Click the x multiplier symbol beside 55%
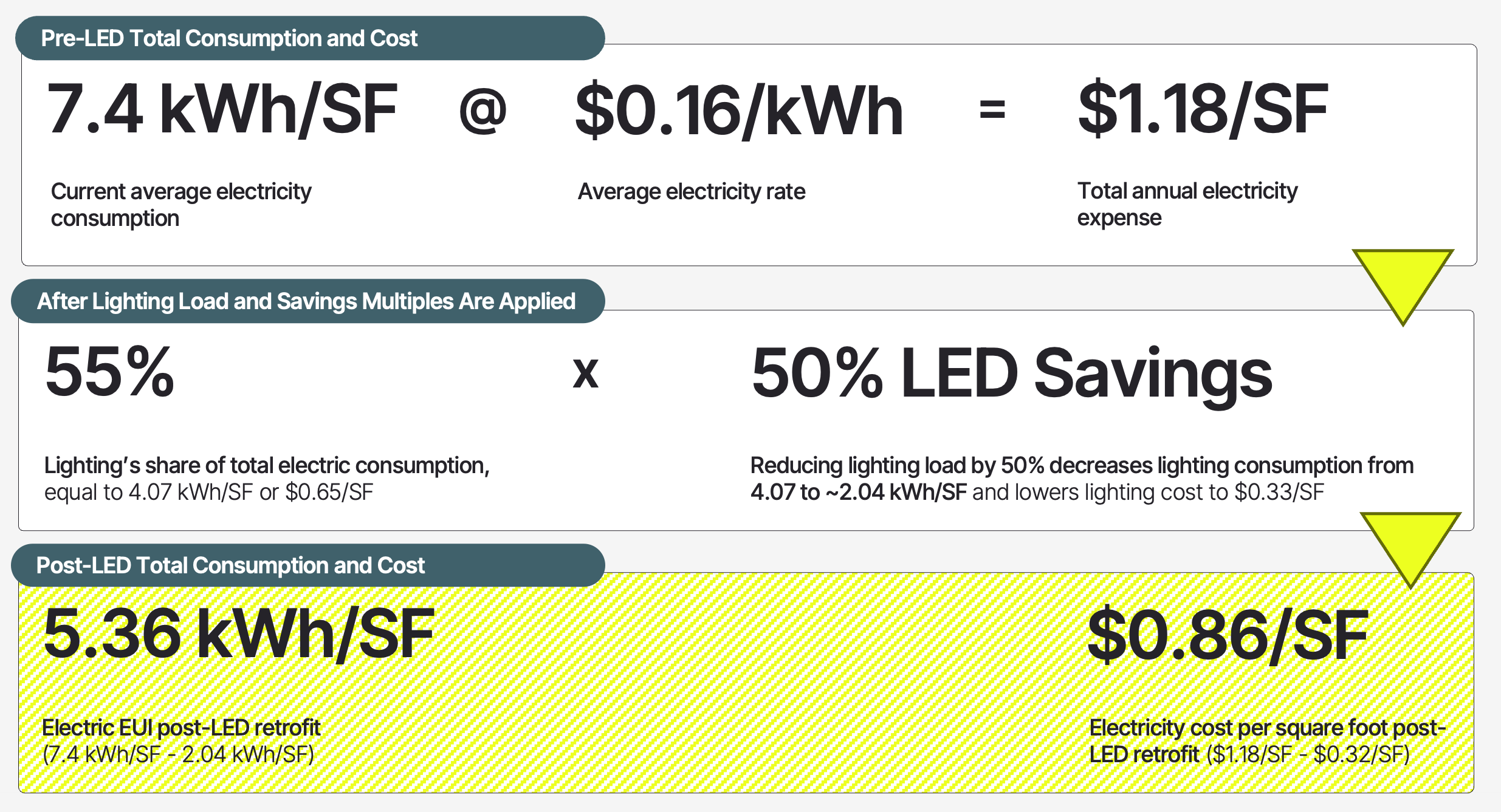 585,373
